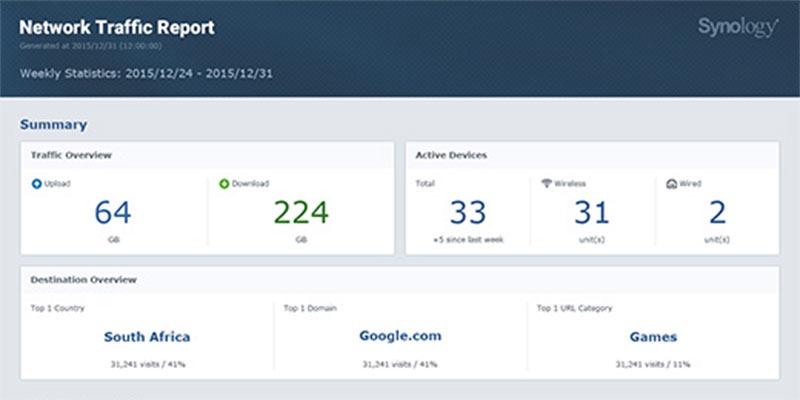Click the green Download arrow icon

tap(224, 184)
